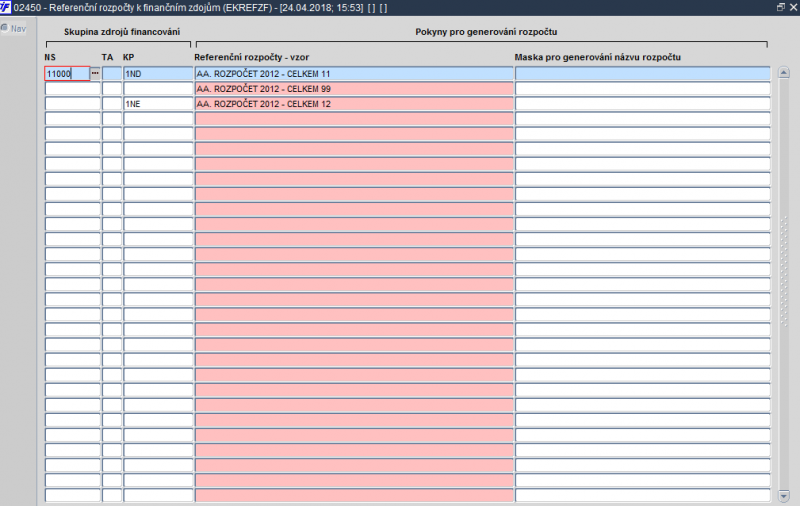The height and width of the screenshot is (506, 800).
Task: Open the NS lookup list button
Action: pyautogui.click(x=95, y=73)
